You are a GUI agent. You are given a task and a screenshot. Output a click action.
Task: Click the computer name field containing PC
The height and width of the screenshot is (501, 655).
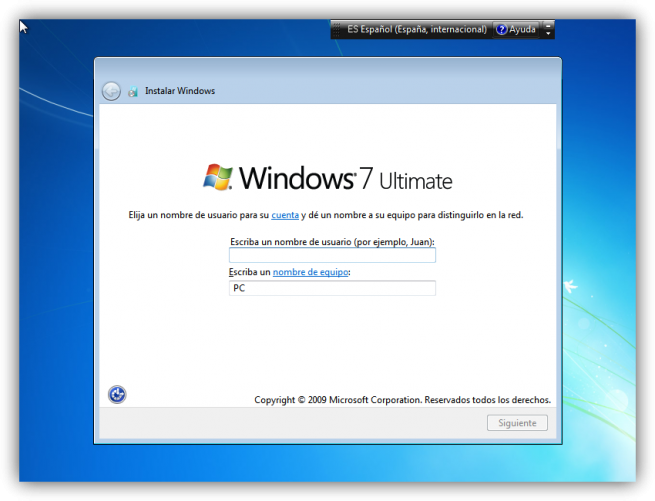click(332, 288)
